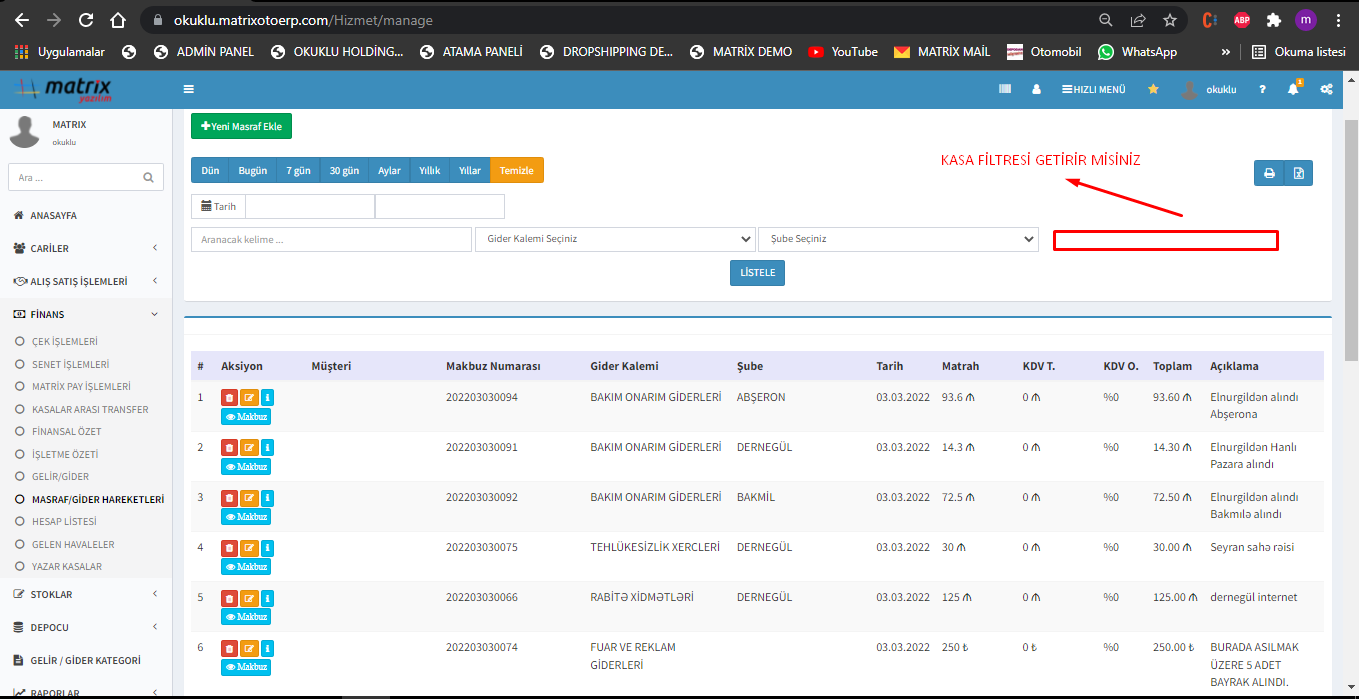
Task: Click the Yeni Masraf Ekle button
Action: point(241,126)
